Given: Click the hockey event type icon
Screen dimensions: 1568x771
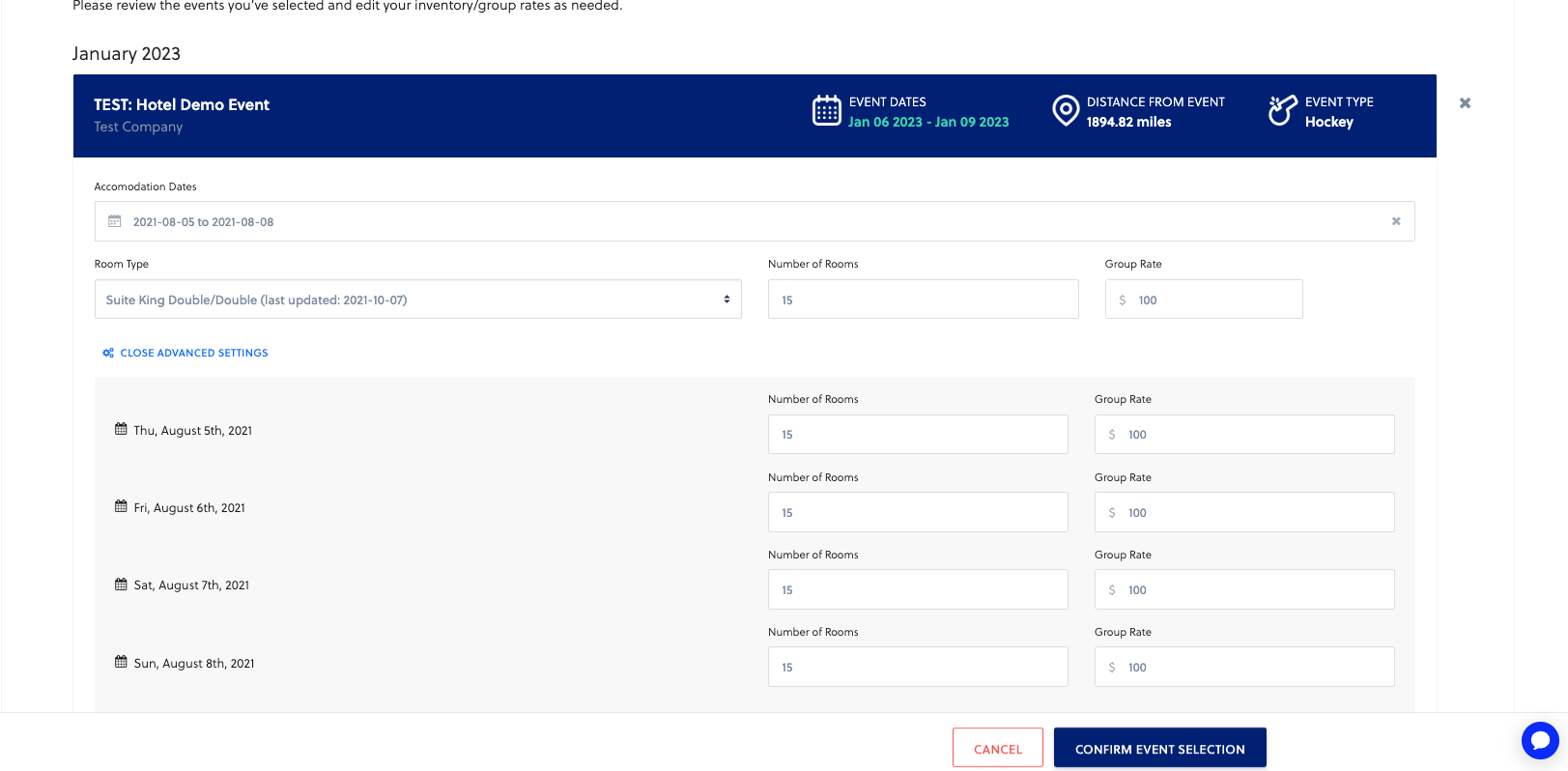Looking at the screenshot, I should pyautogui.click(x=1282, y=111).
